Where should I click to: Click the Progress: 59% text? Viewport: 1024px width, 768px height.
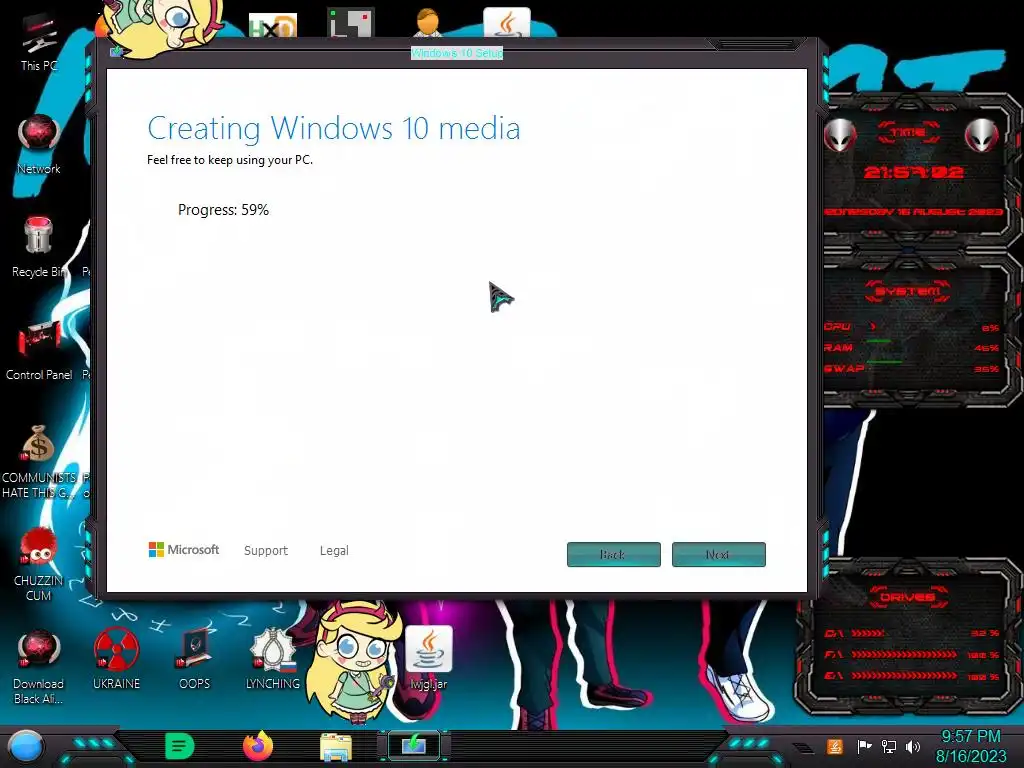223,210
